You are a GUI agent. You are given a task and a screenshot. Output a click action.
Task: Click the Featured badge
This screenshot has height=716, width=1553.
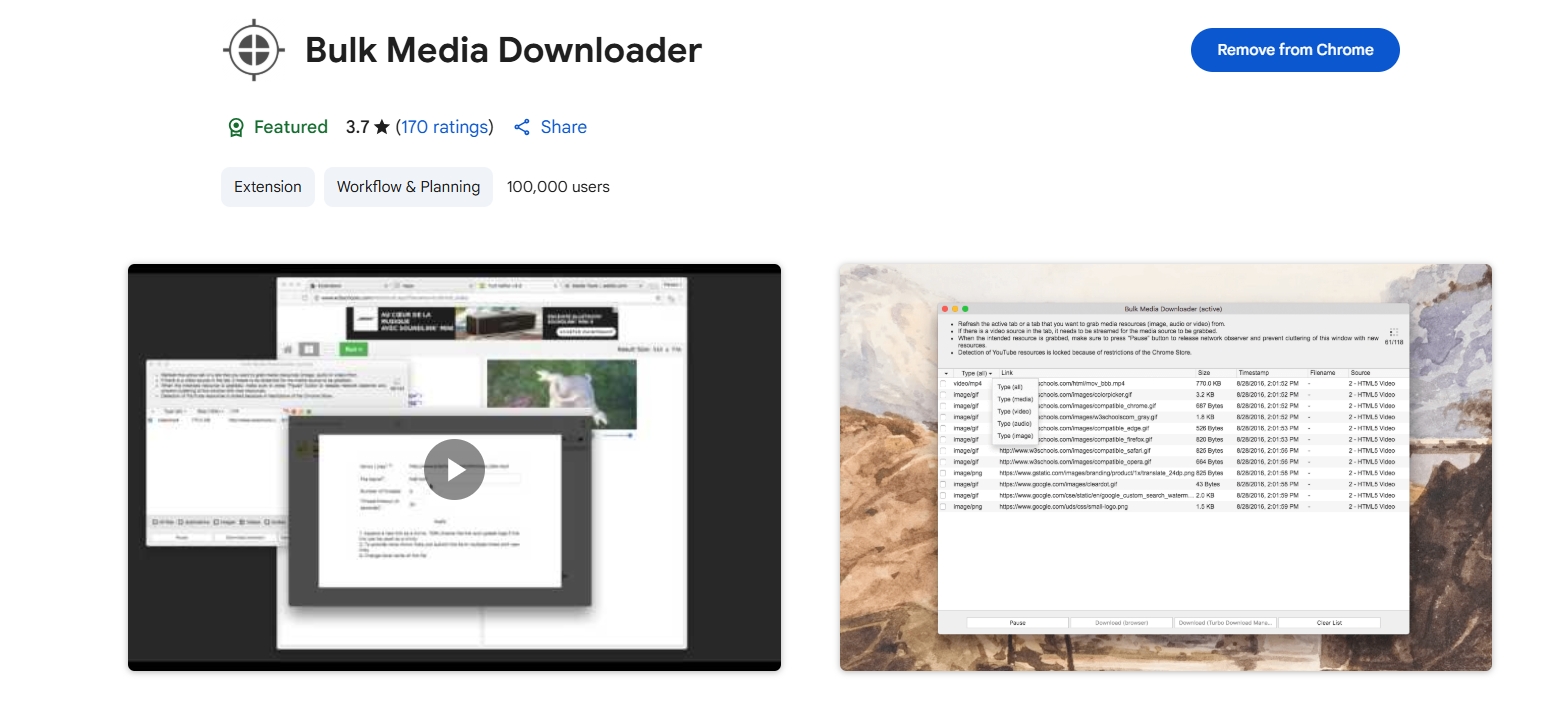coord(278,127)
